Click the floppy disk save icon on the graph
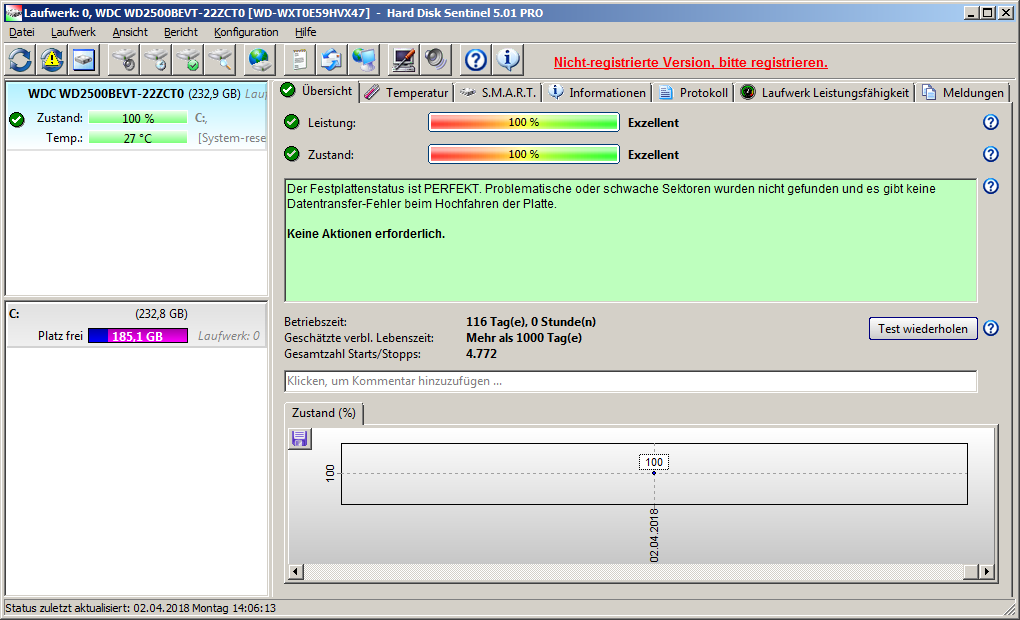1020x620 pixels. point(299,439)
